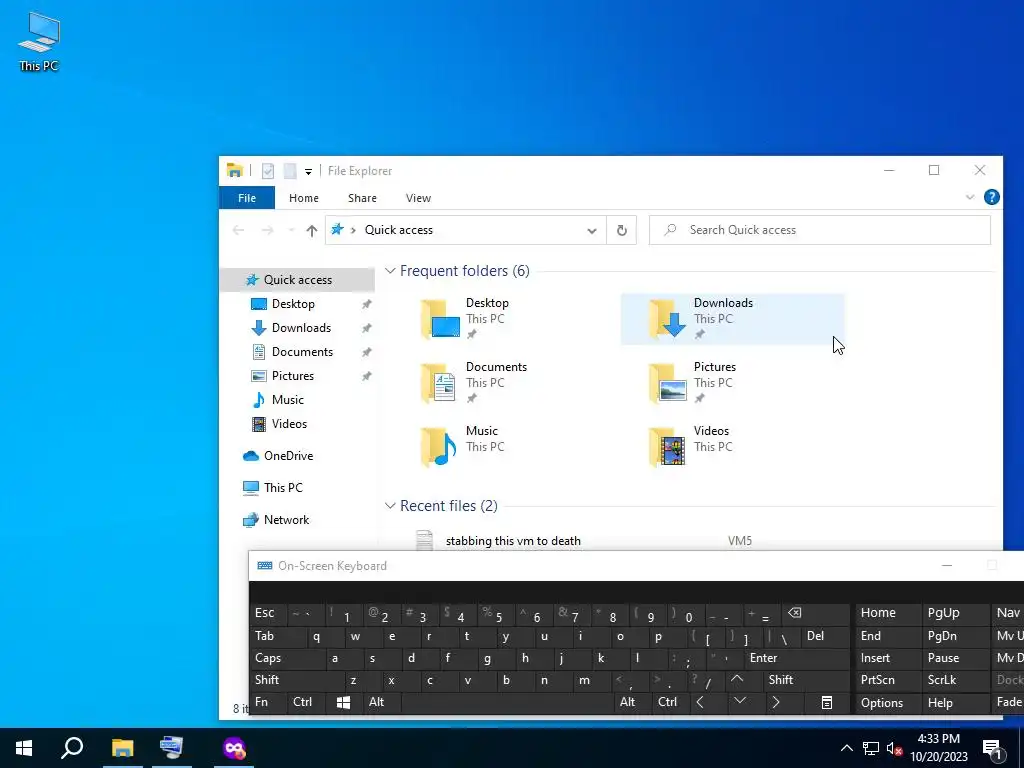Collapse the Frequent folders group

point(390,270)
